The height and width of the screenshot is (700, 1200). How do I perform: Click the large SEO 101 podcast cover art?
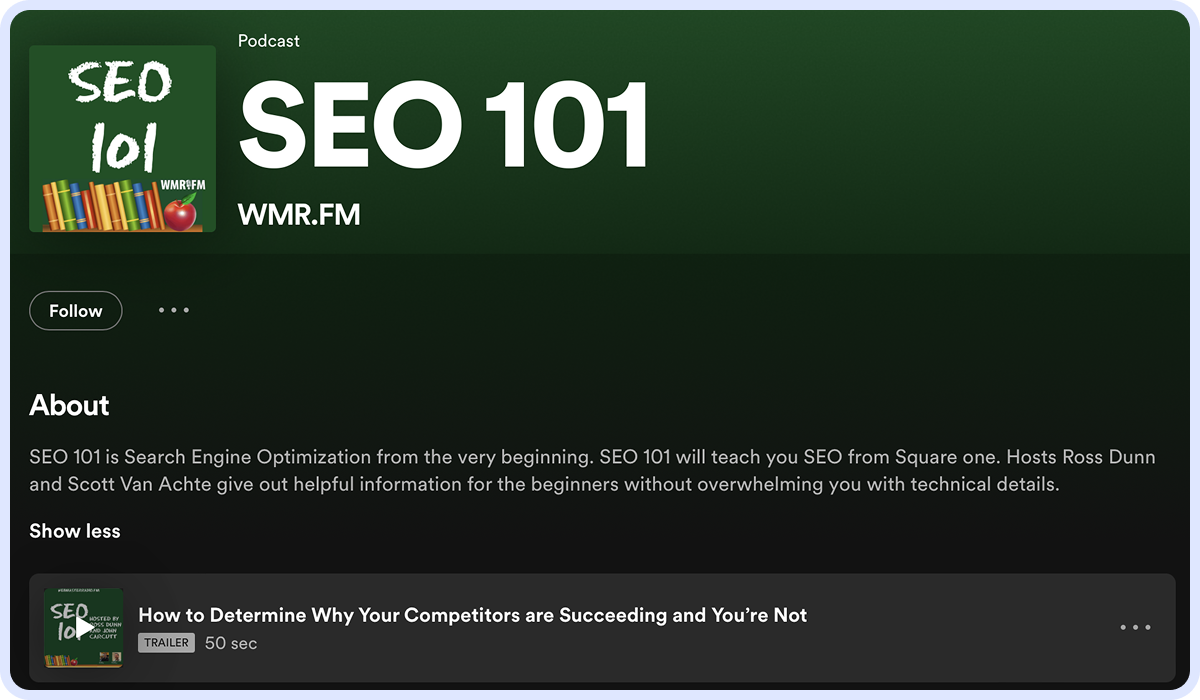pyautogui.click(x=122, y=138)
